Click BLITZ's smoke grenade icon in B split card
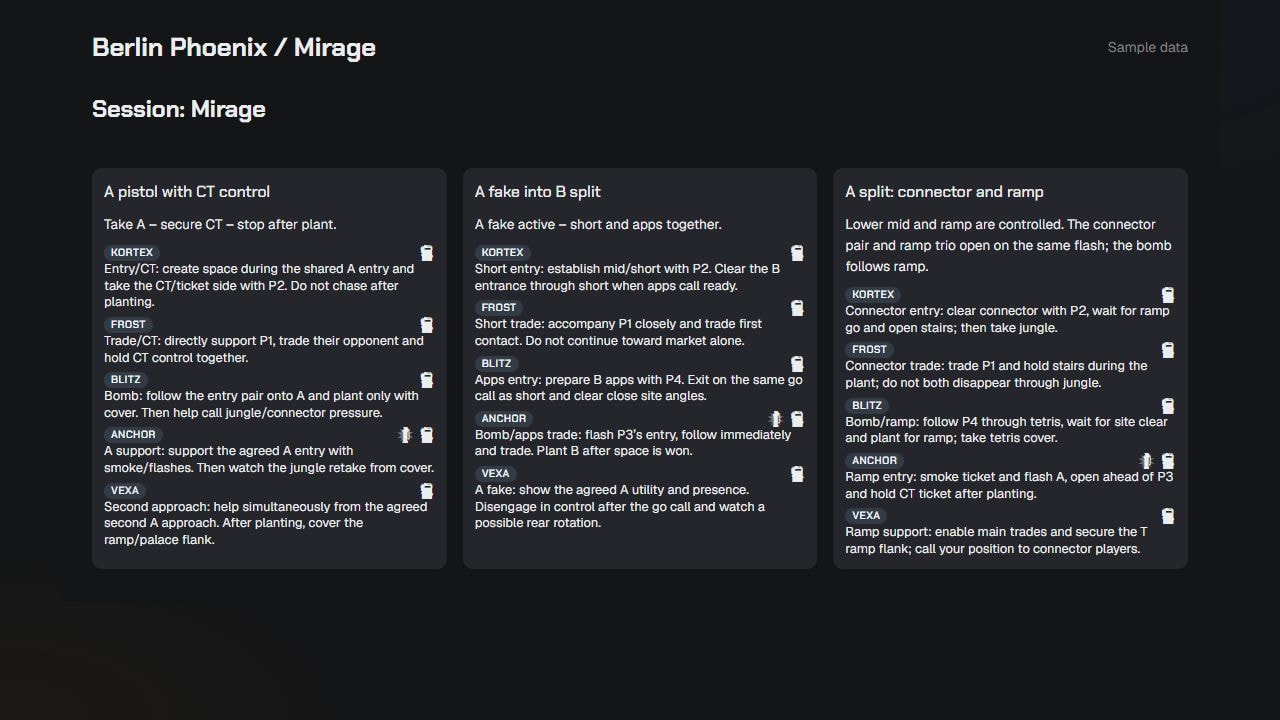 click(797, 364)
